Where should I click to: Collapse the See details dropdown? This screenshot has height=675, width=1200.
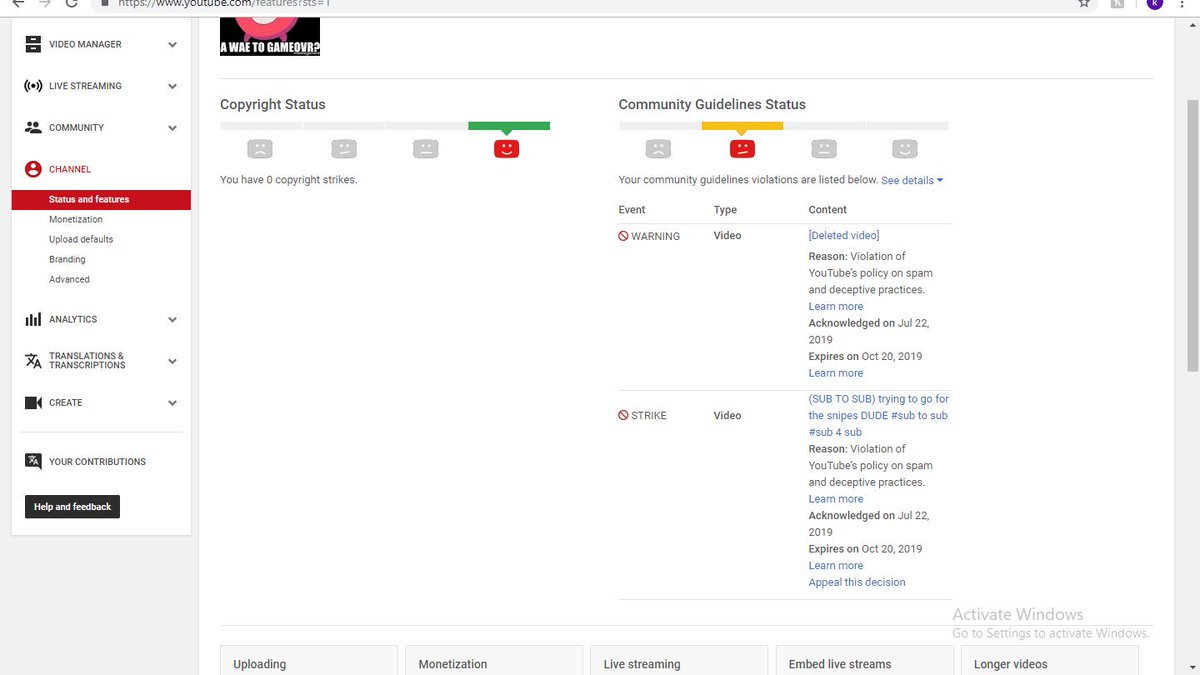coord(912,181)
